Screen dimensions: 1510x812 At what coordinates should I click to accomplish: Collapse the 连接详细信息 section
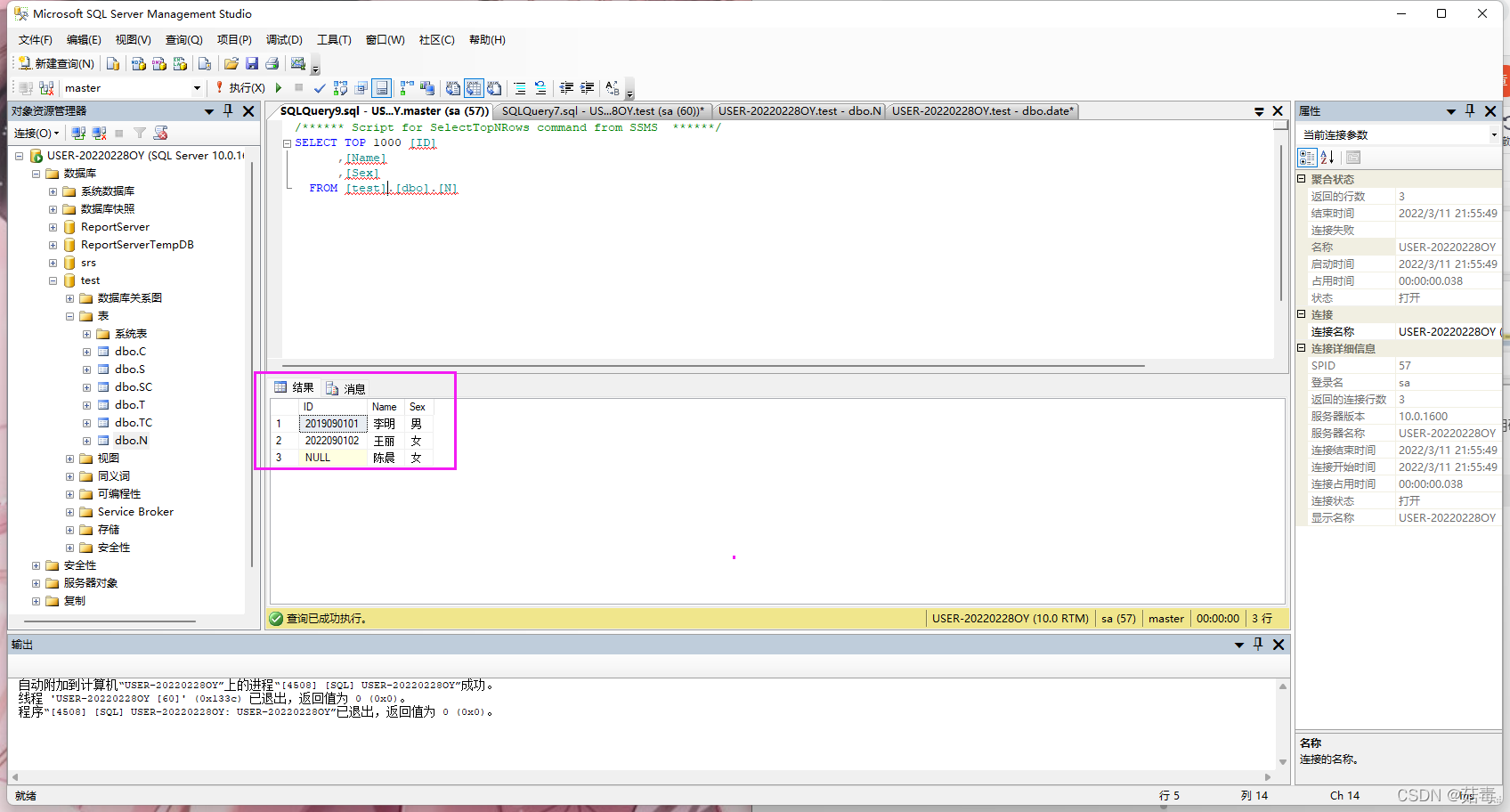point(1301,348)
